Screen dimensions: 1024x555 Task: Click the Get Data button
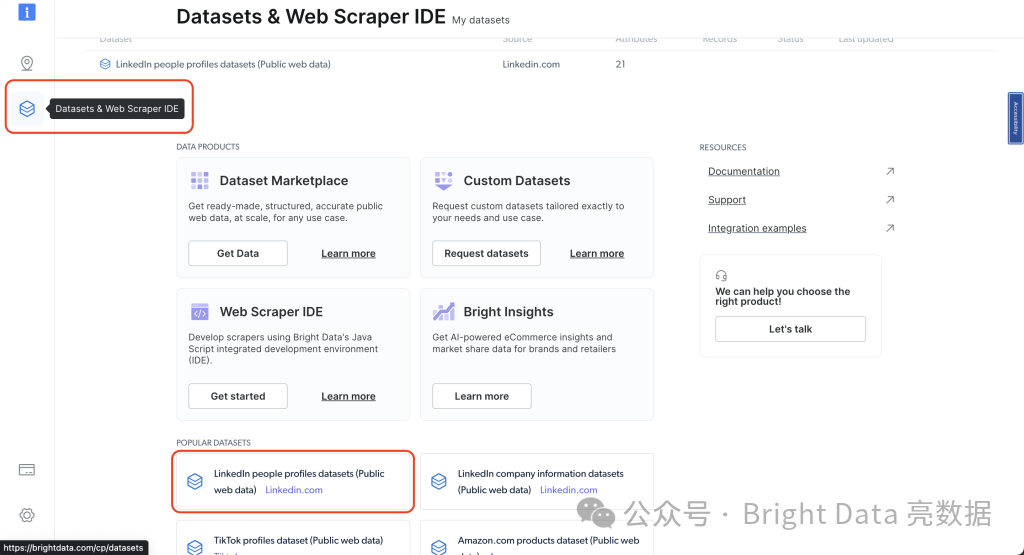click(x=238, y=253)
